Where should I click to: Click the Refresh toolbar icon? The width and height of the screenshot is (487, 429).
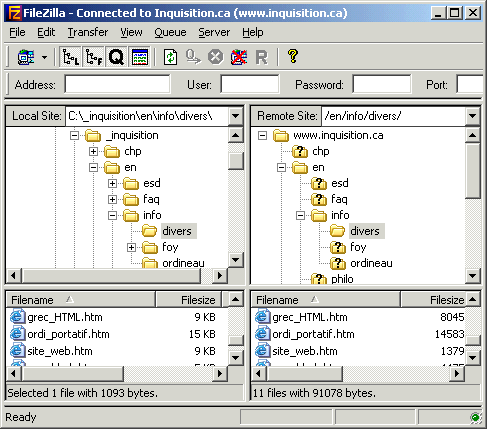pyautogui.click(x=170, y=57)
